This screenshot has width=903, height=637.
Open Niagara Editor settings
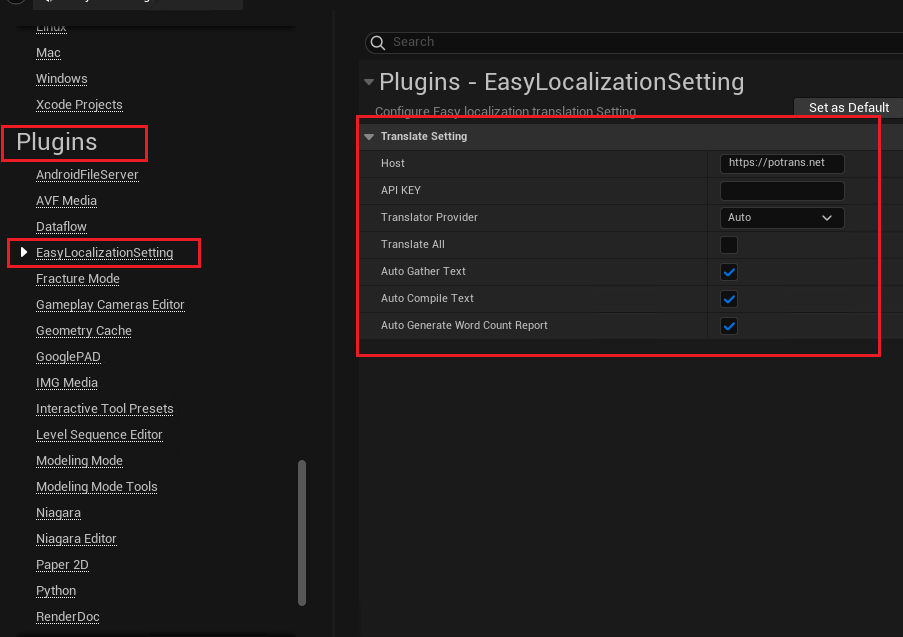76,539
